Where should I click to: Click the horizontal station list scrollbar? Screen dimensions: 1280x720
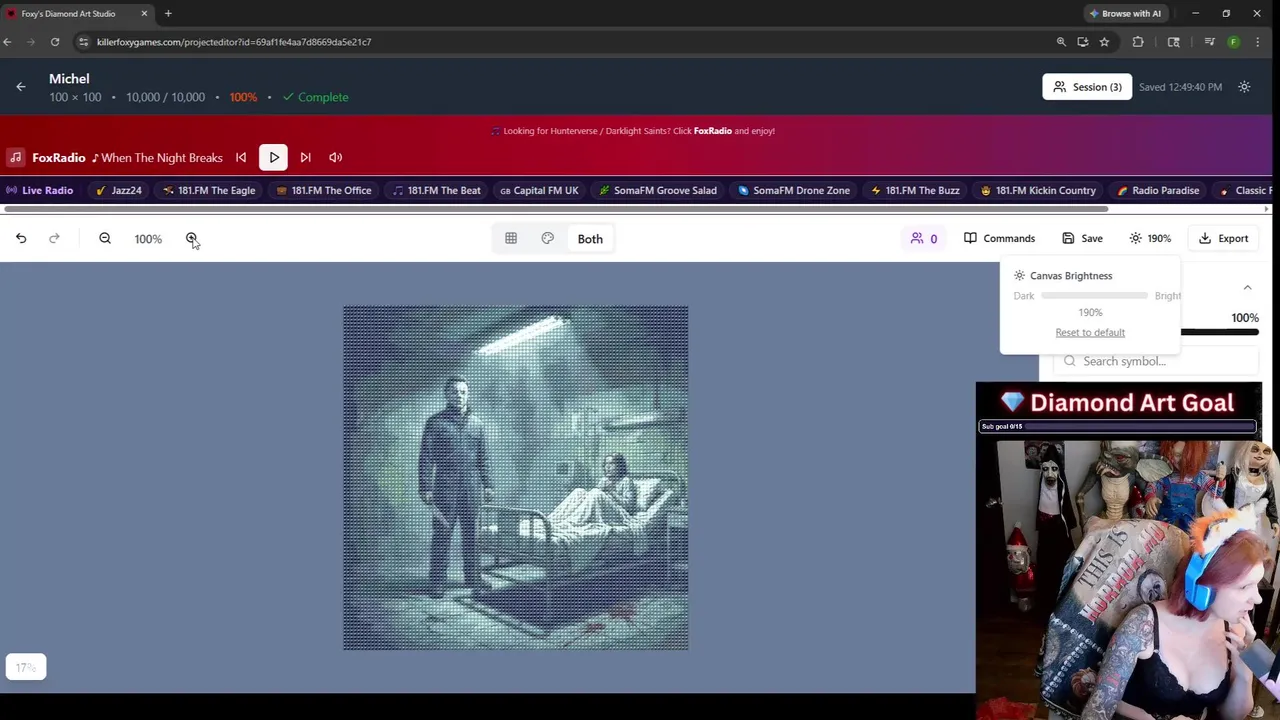[x=555, y=209]
